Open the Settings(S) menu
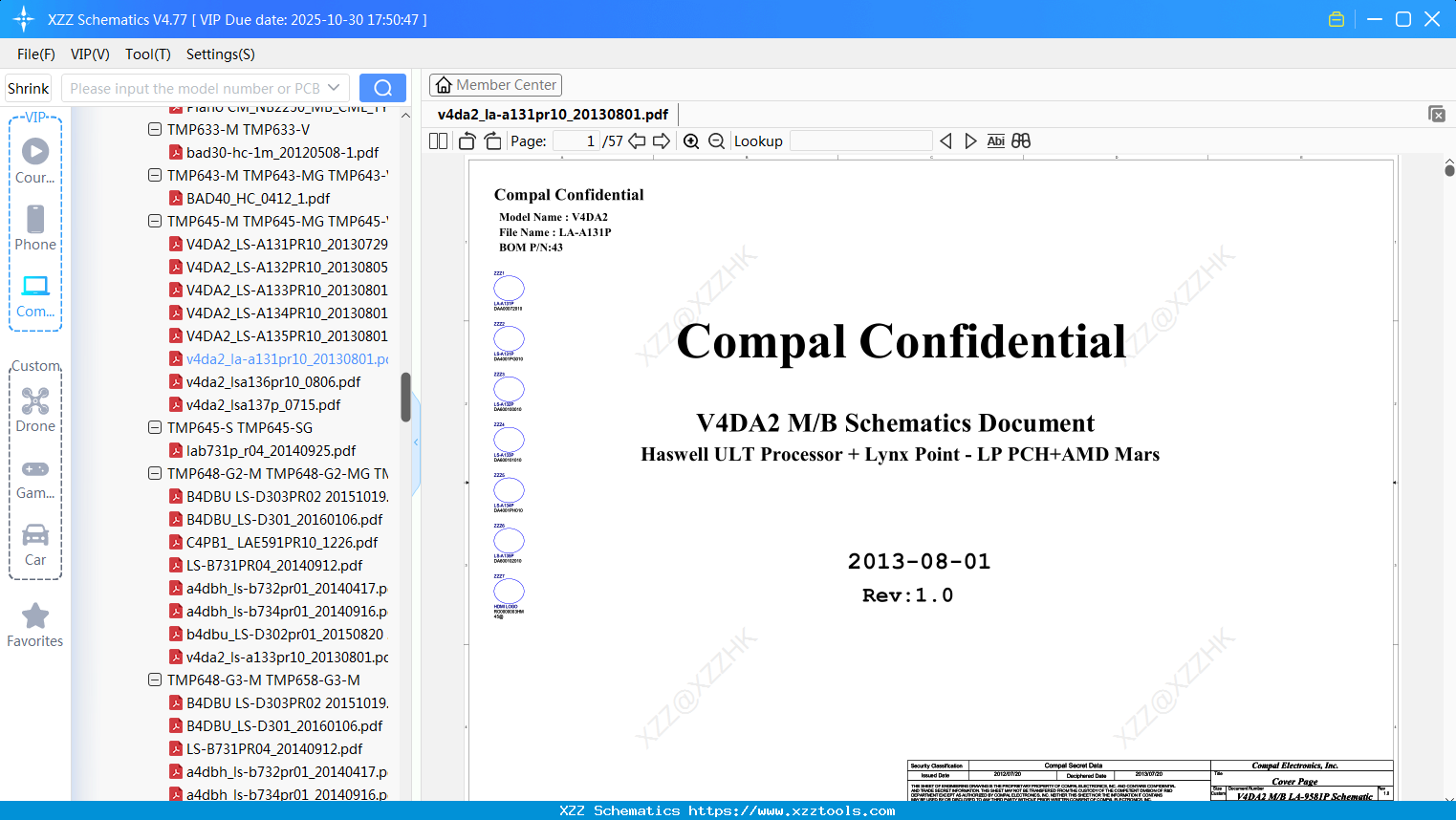The height and width of the screenshot is (820, 1456). click(220, 54)
